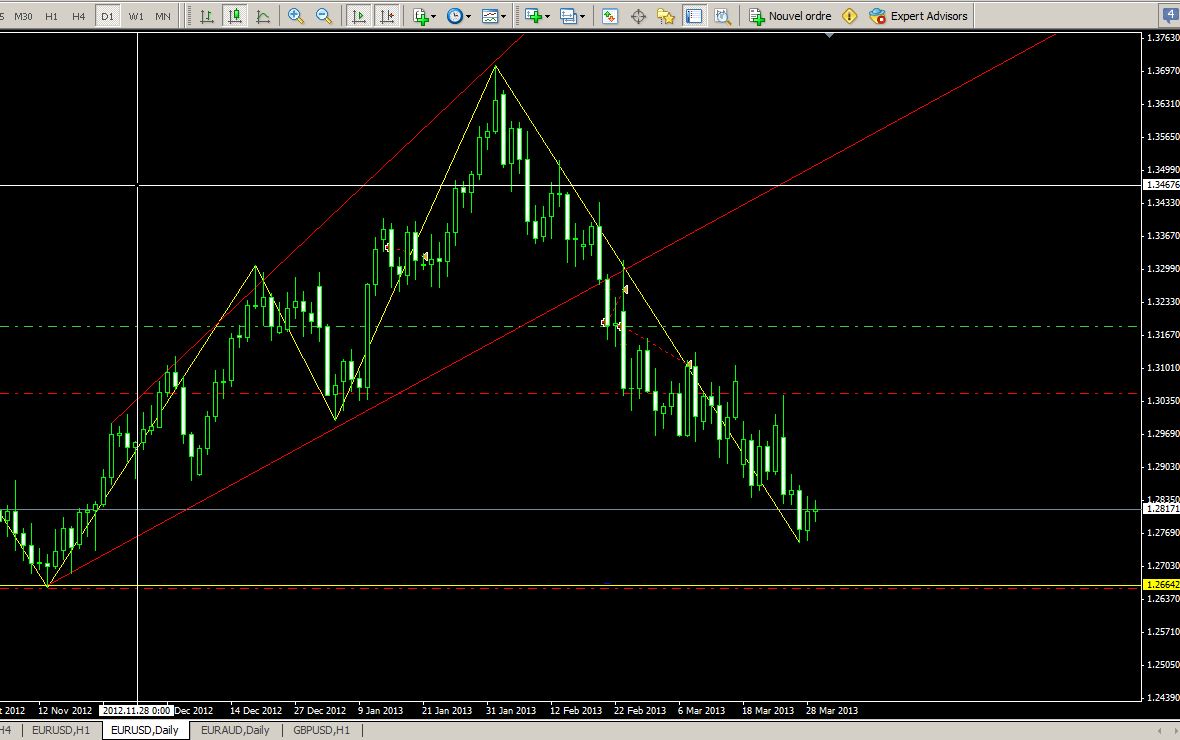
Task: Open the Strategy Tester magnifier icon
Action: pyautogui.click(x=722, y=16)
